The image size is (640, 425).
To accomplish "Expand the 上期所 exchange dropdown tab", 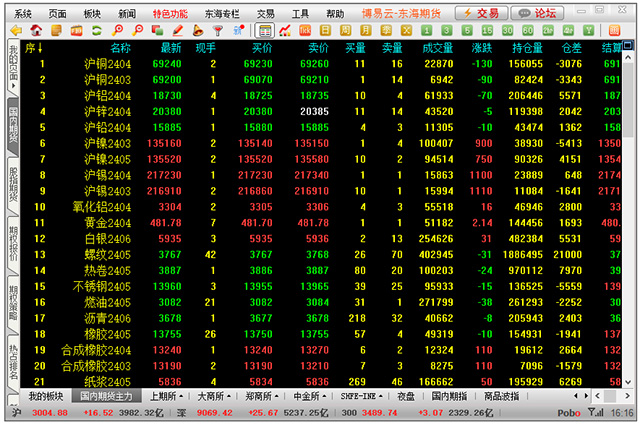I will point(167,396).
